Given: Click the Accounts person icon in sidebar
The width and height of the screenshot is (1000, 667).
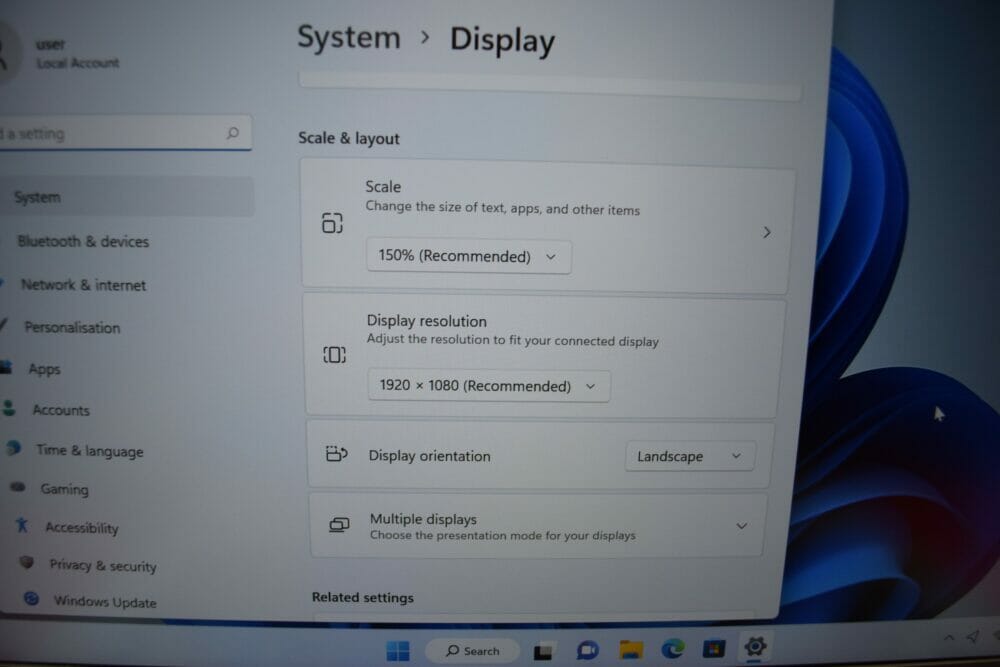Looking at the screenshot, I should [x=9, y=408].
